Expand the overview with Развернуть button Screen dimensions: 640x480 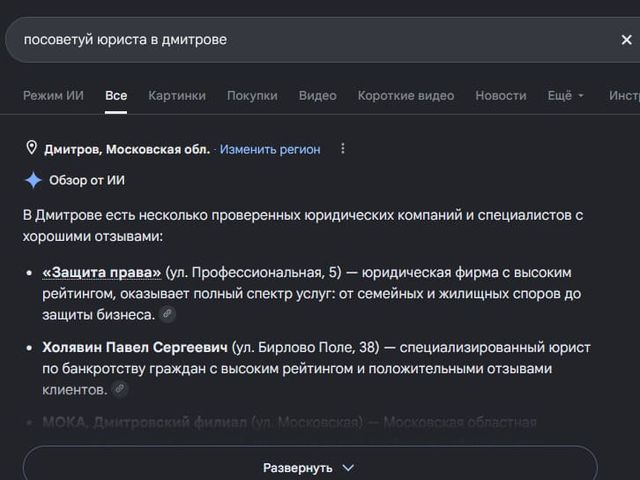310,467
